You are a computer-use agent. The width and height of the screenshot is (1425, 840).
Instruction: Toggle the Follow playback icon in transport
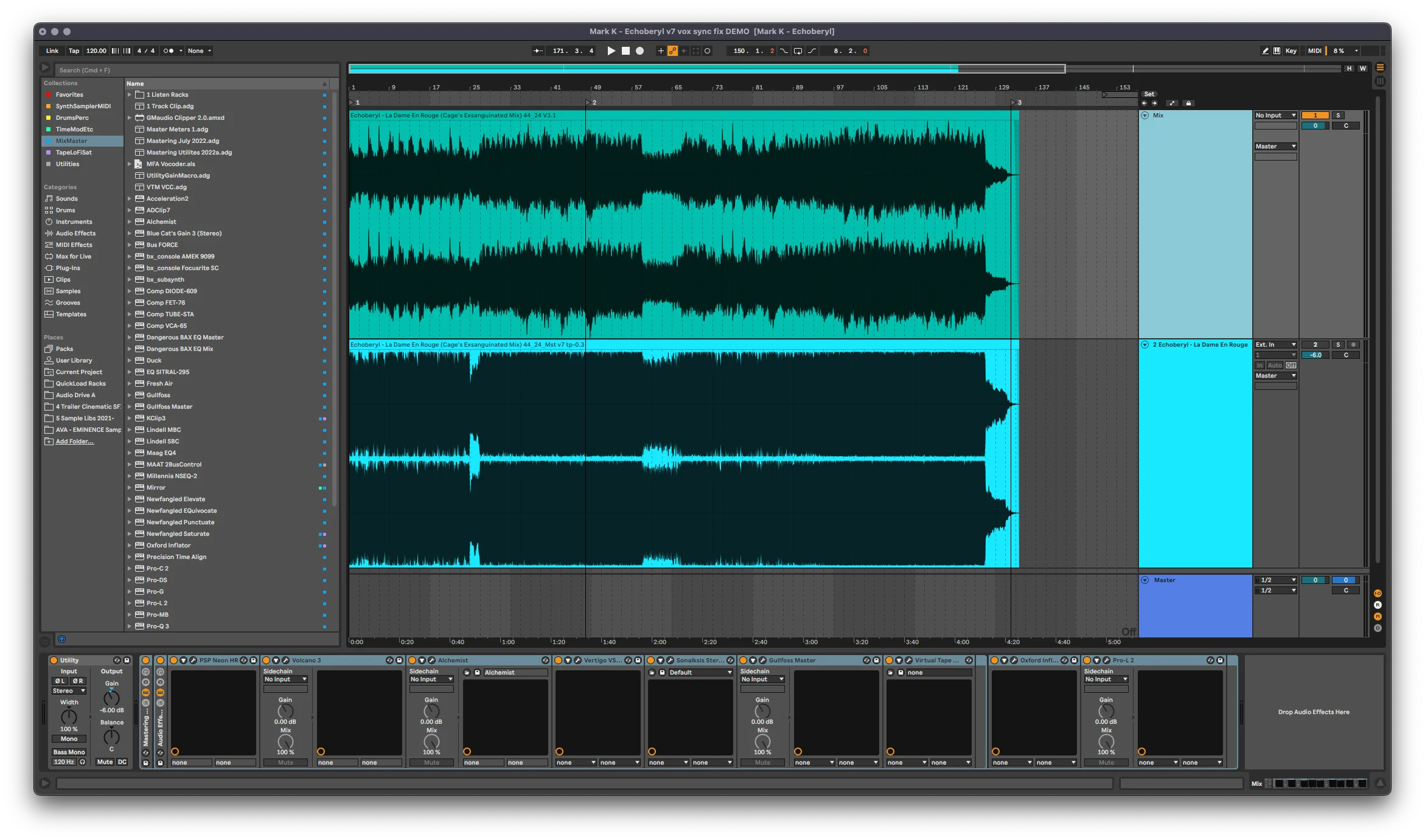538,51
